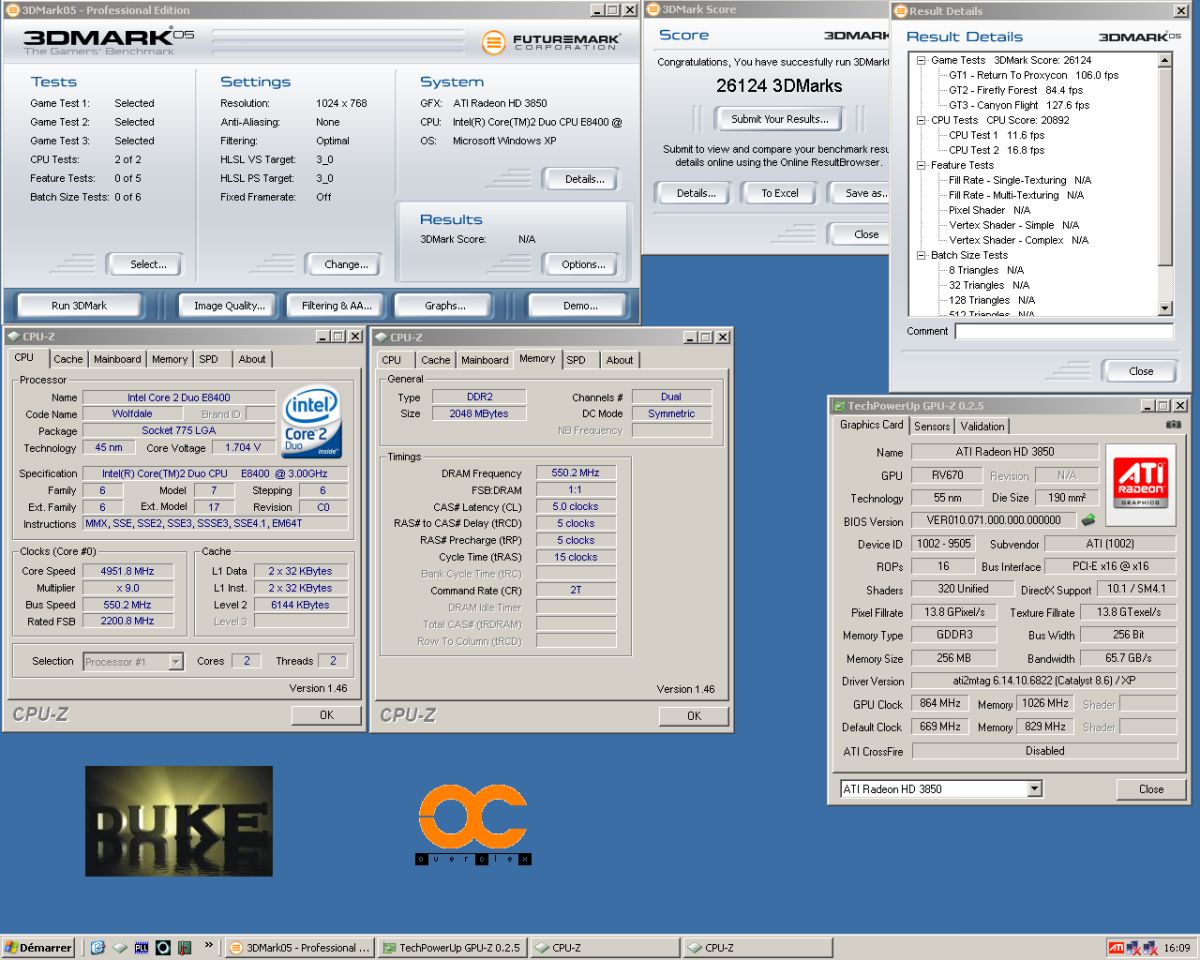1200x960 pixels.
Task: Click the PLL quick launch icon
Action: point(141,947)
